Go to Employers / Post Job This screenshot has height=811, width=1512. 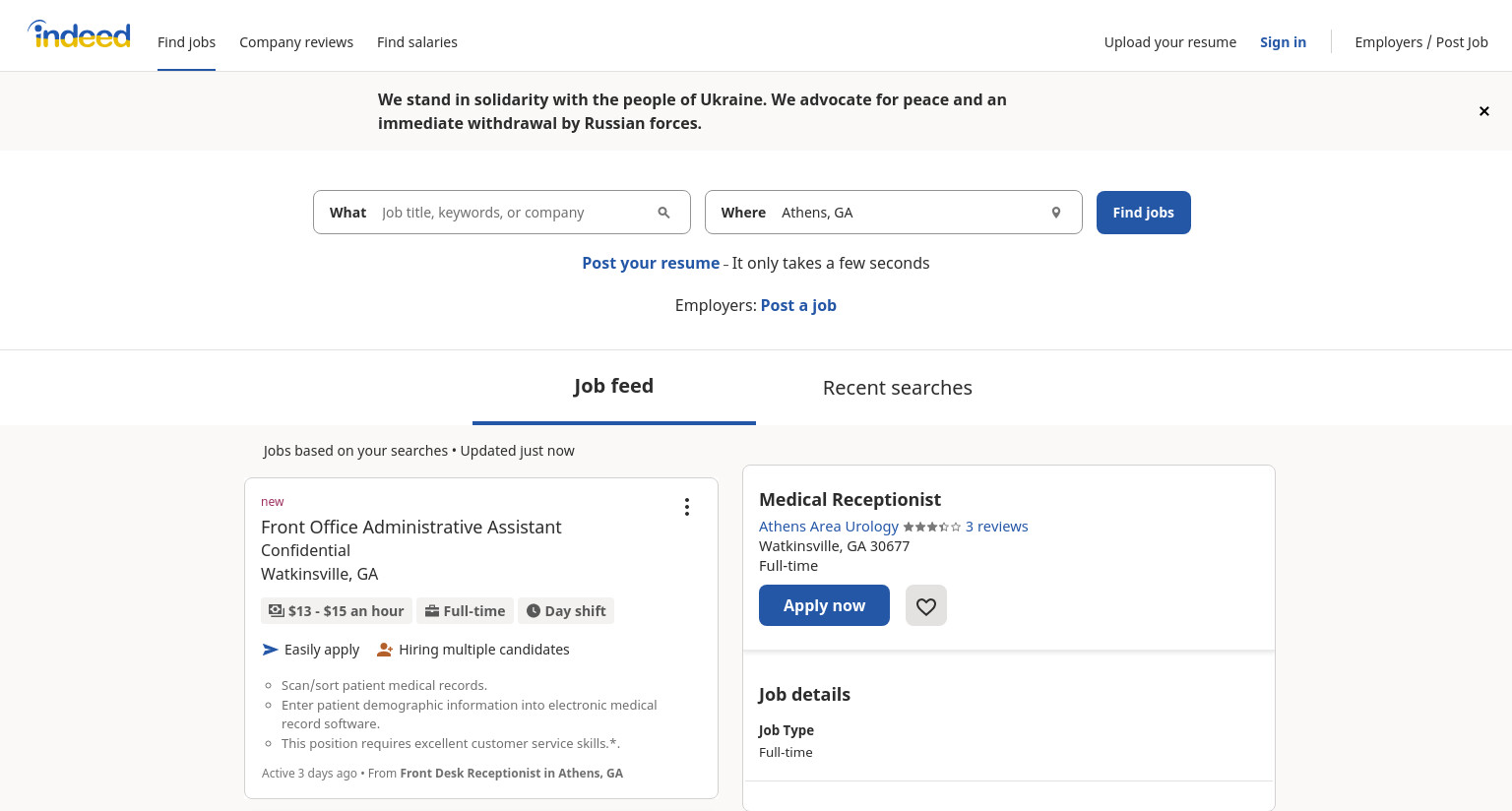point(1421,42)
